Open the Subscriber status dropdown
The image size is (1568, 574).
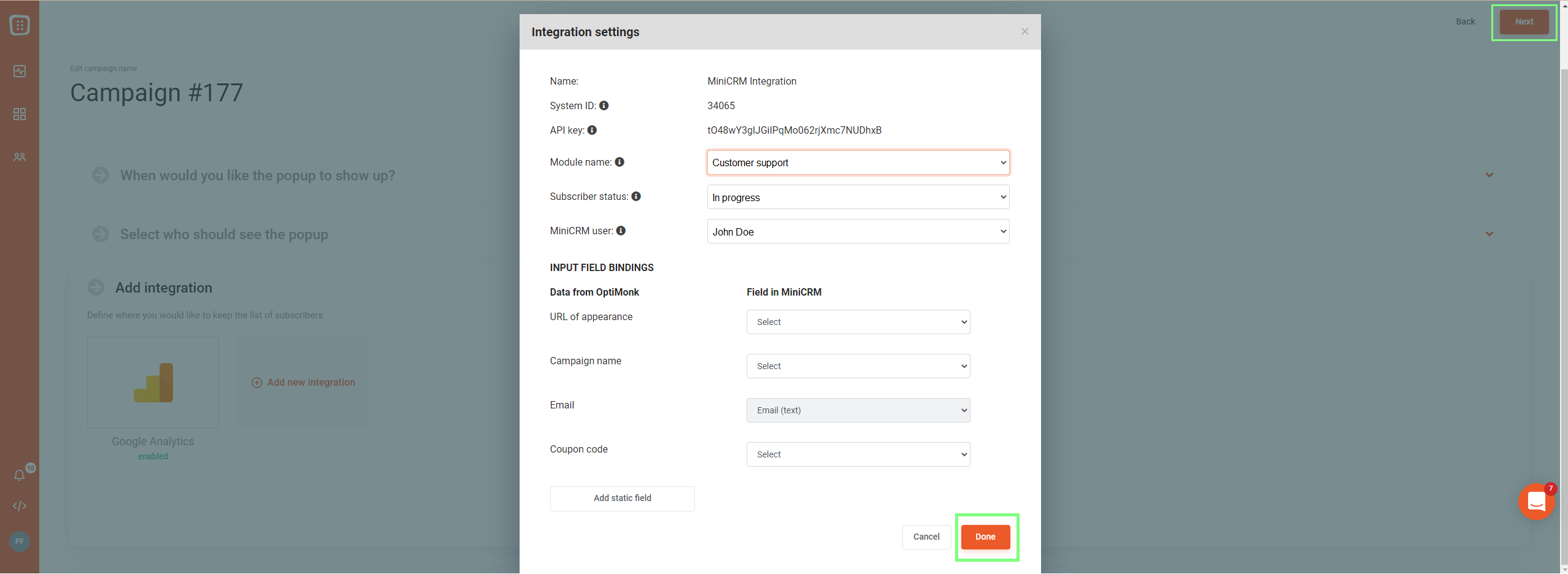pyautogui.click(x=858, y=197)
